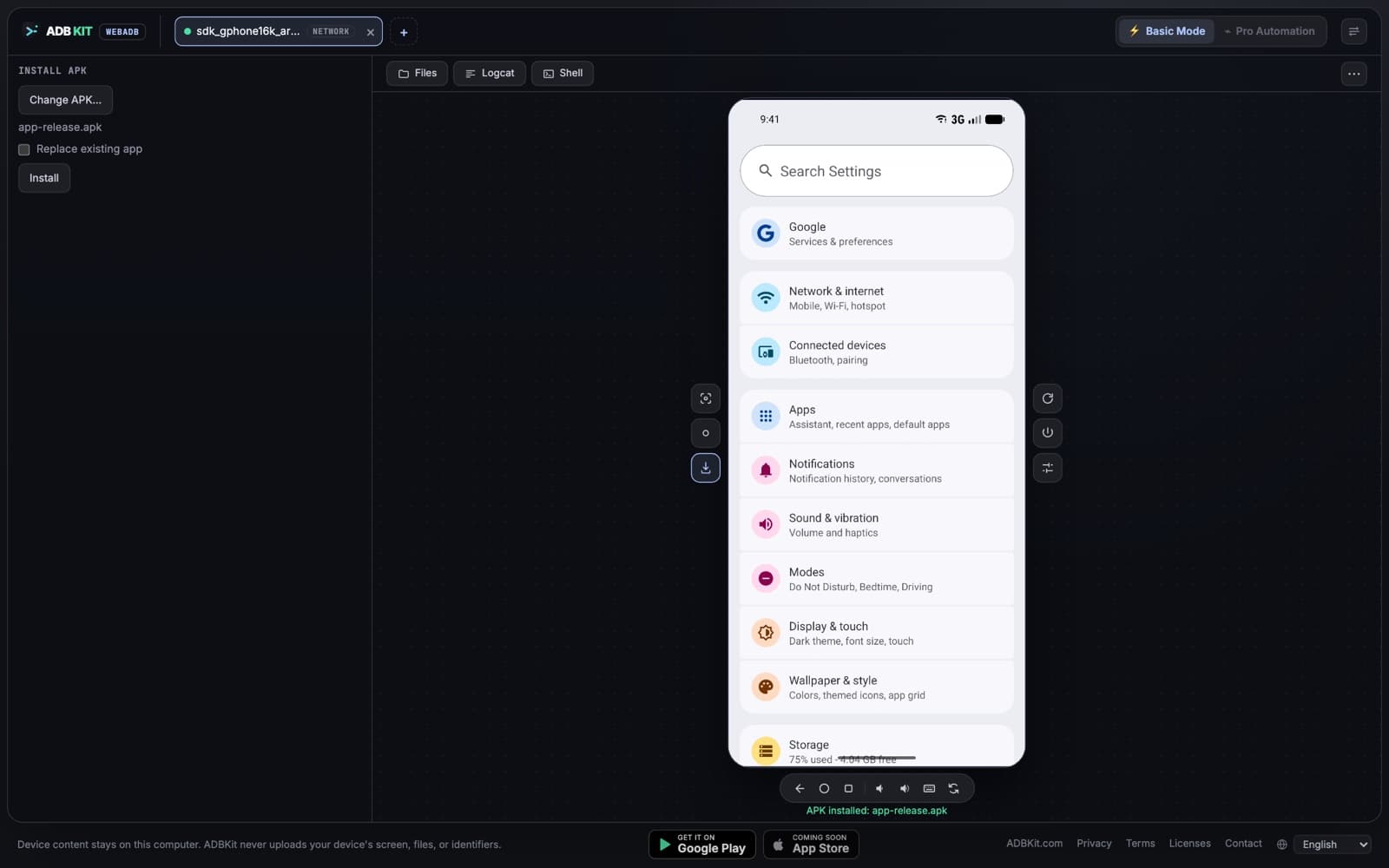Switch to Basic Mode

tap(1166, 31)
